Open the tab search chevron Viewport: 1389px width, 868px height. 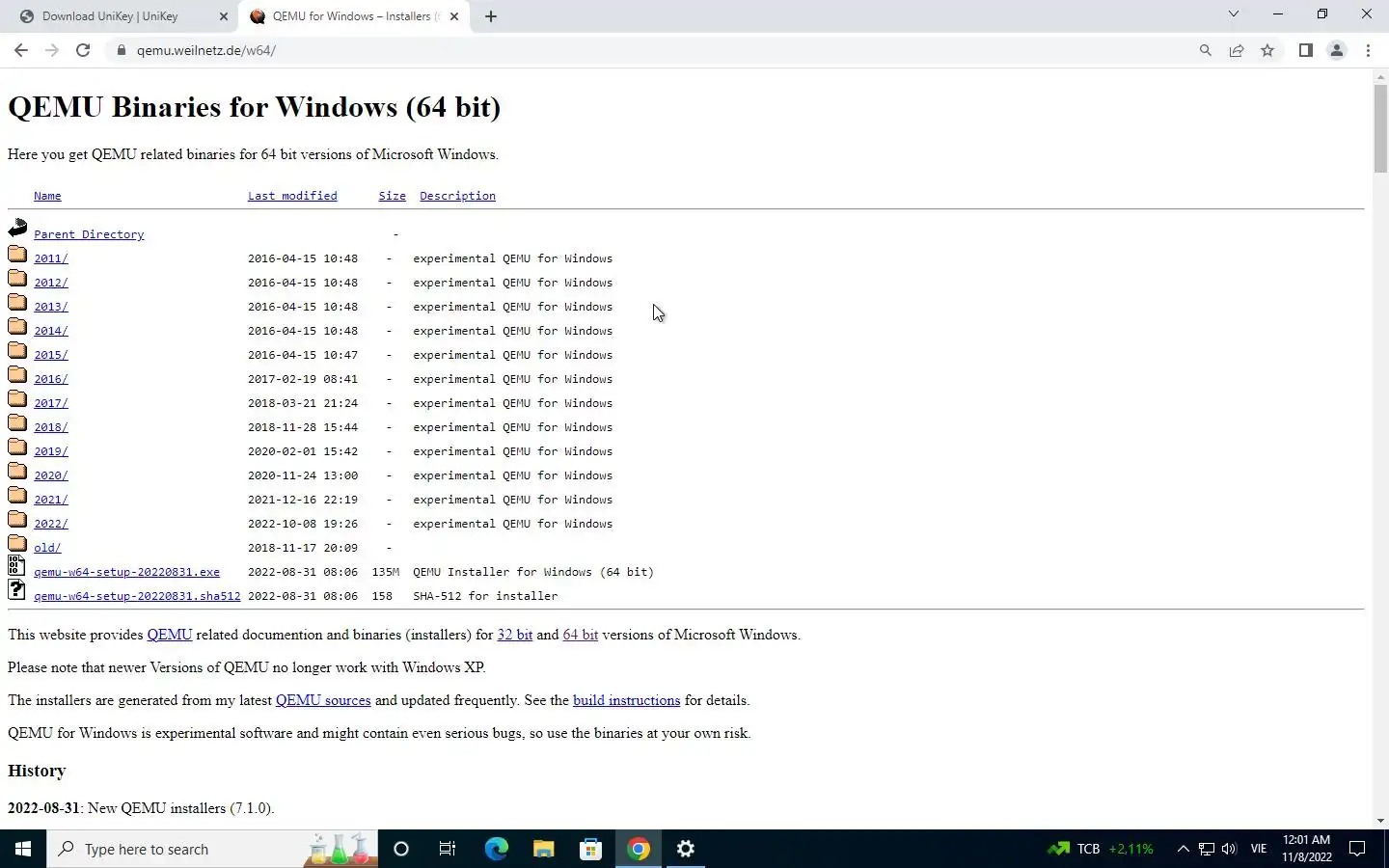click(x=1233, y=14)
